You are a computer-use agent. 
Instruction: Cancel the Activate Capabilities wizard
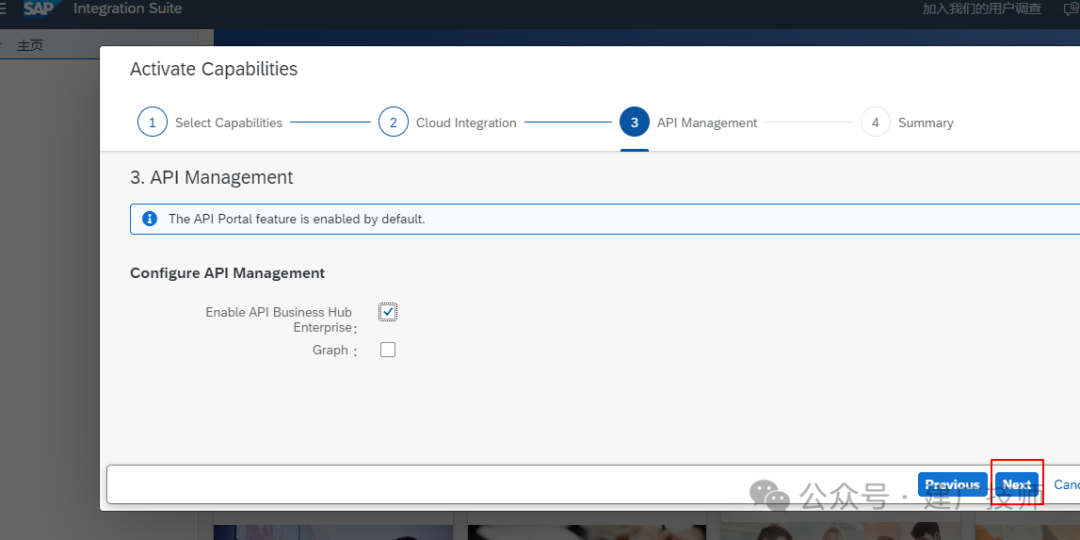coord(1066,485)
